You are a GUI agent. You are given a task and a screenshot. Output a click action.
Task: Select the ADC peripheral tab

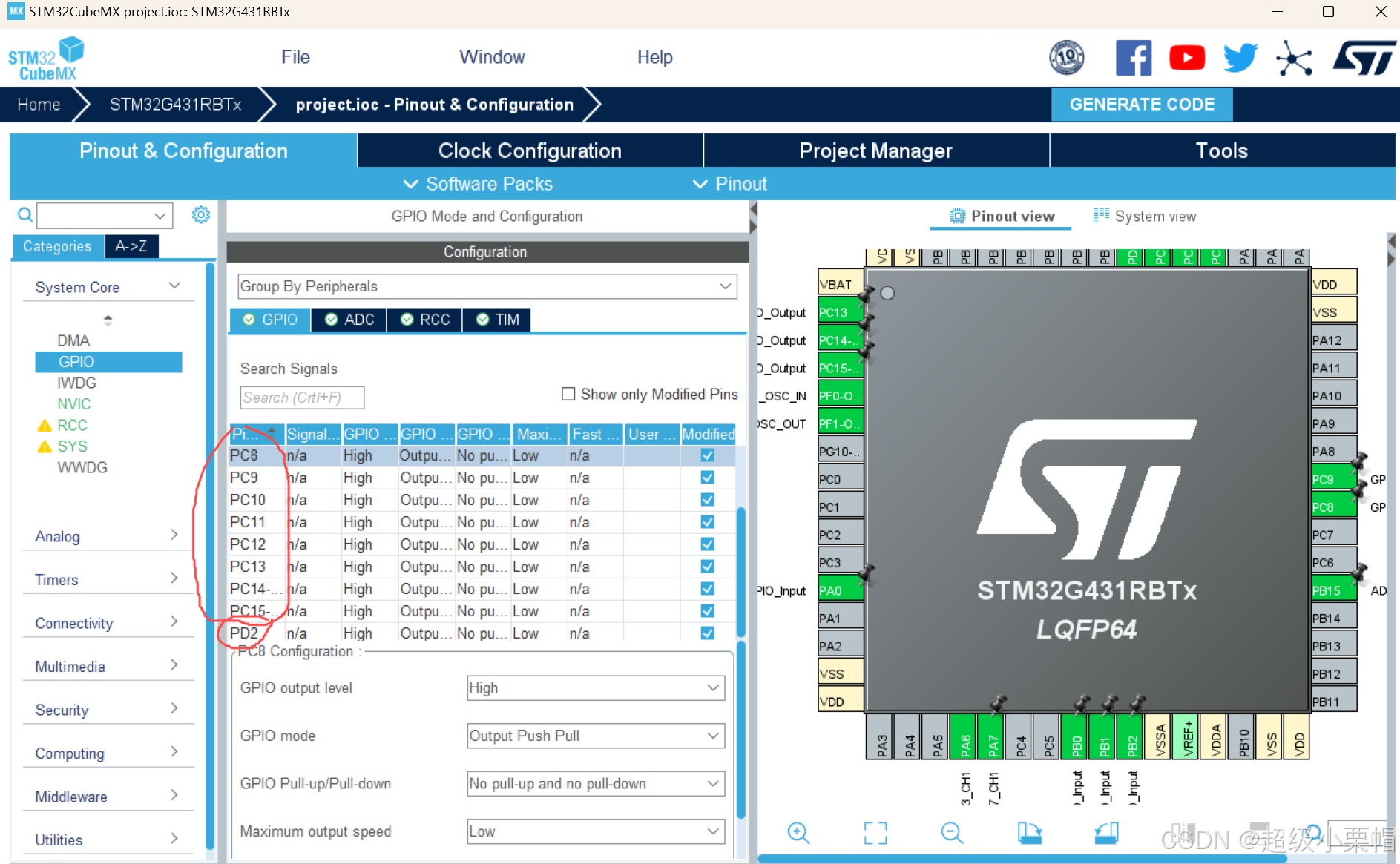pos(349,320)
